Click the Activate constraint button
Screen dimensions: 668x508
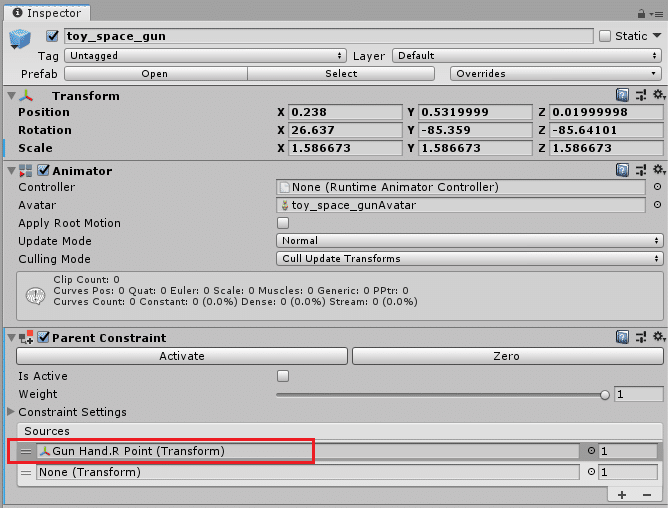coord(182,356)
